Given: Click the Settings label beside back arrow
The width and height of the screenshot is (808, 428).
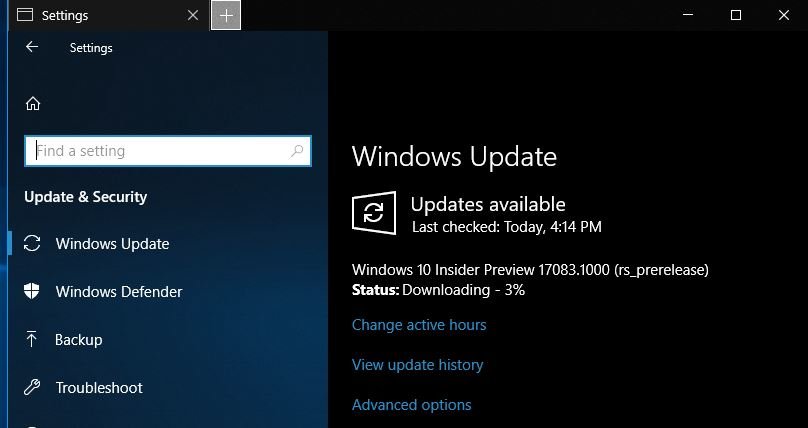Looking at the screenshot, I should (91, 48).
